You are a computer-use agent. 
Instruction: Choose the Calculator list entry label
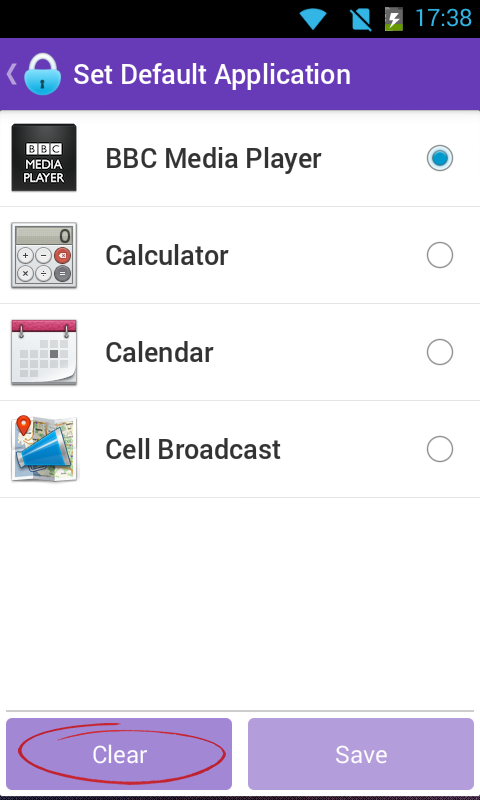click(x=167, y=255)
